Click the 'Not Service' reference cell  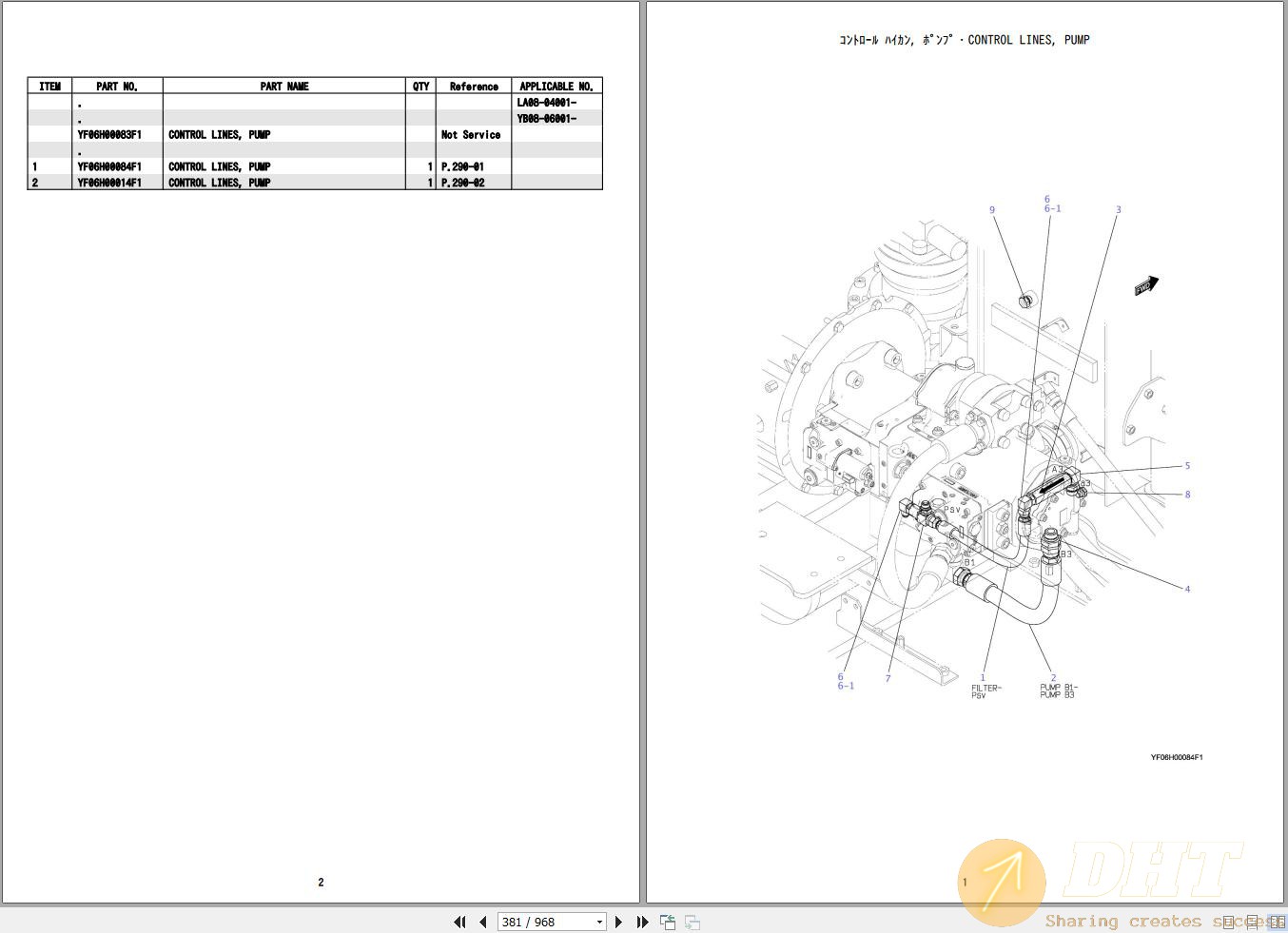point(471,135)
